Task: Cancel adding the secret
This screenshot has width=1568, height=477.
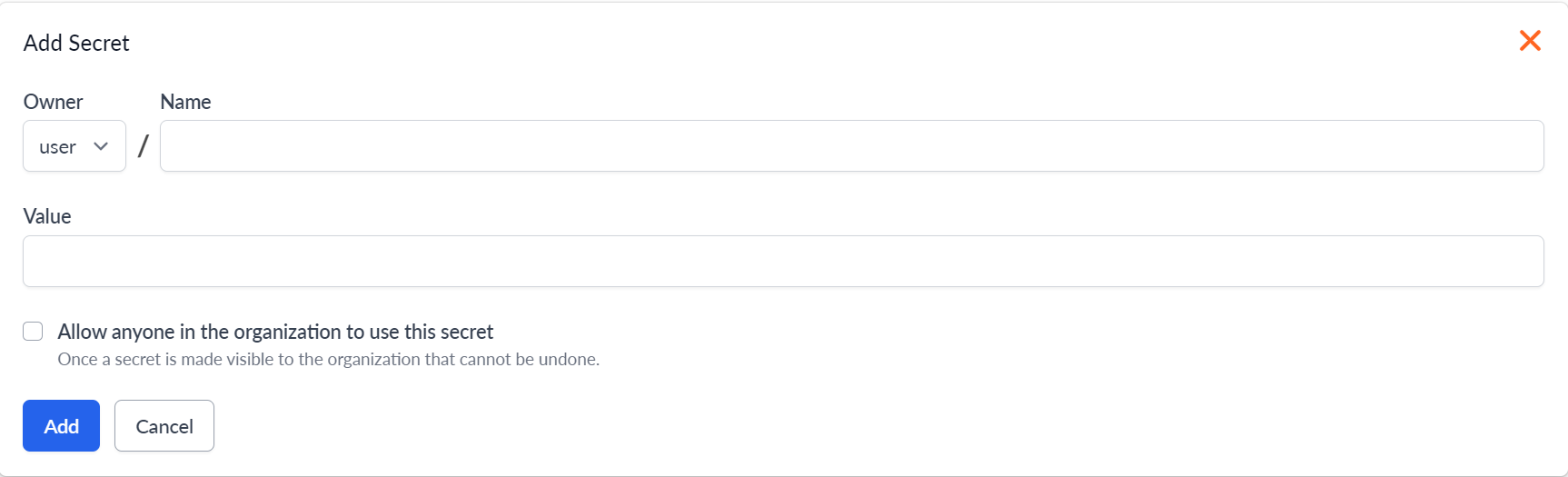Action: point(164,426)
